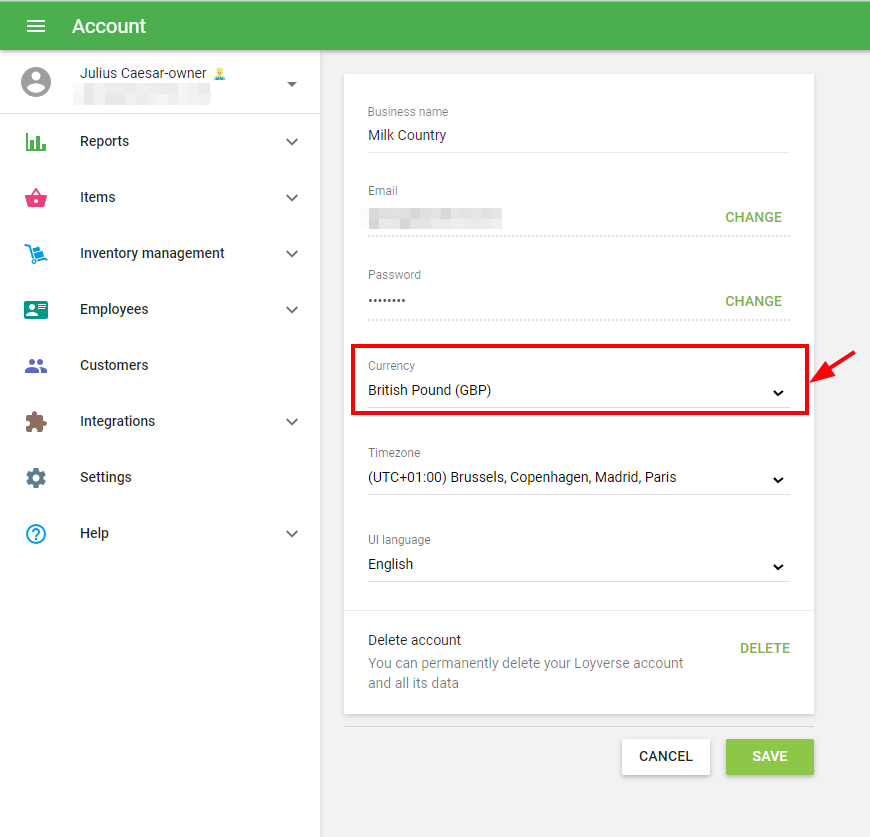Click the Help question mark icon

pyautogui.click(x=36, y=534)
